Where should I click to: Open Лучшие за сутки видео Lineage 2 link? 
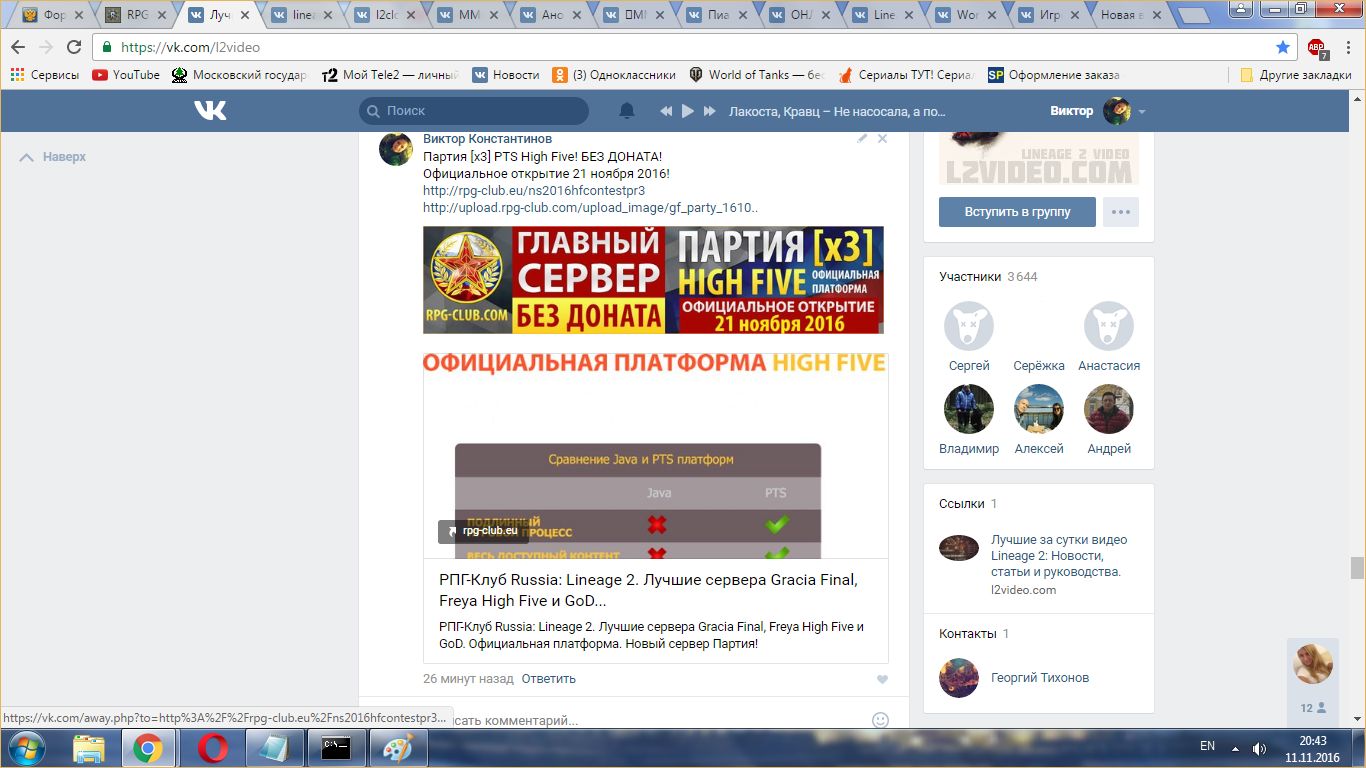[x=1059, y=556]
